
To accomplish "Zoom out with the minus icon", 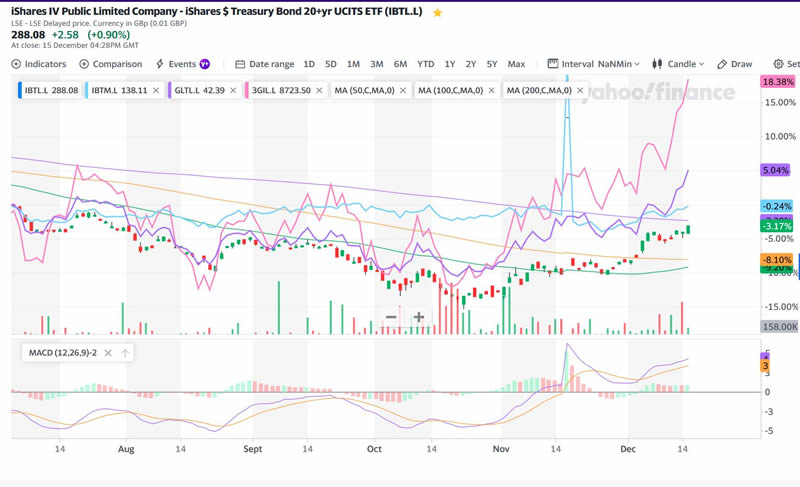I will click(391, 317).
